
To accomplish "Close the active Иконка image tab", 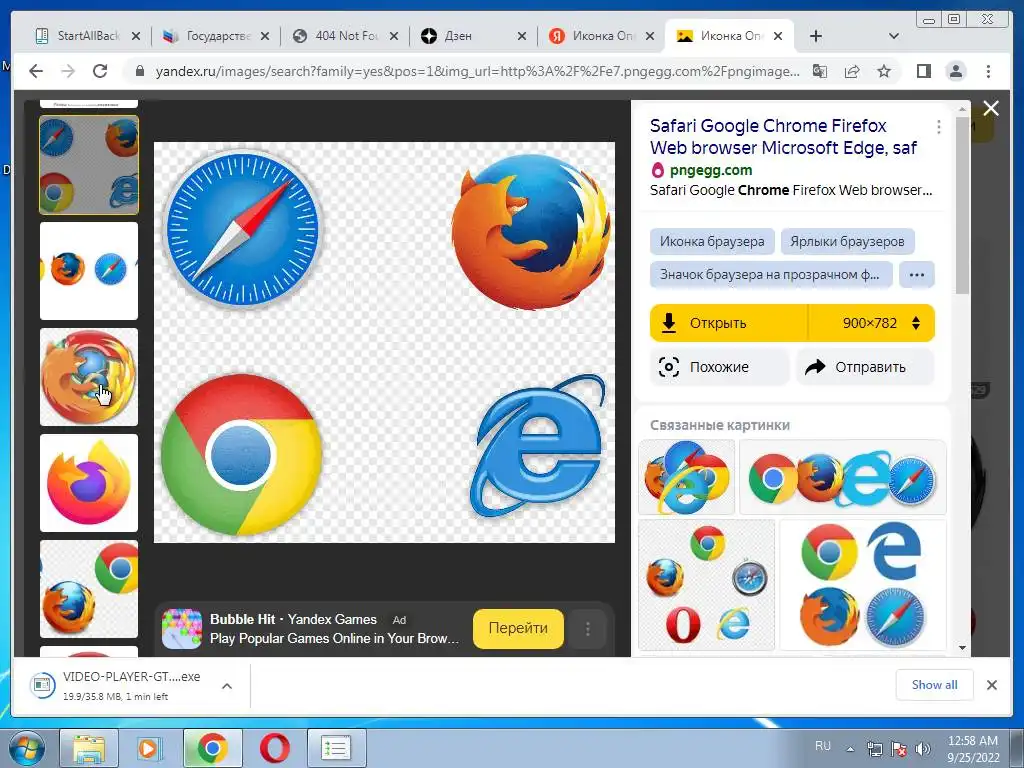I will [x=778, y=36].
